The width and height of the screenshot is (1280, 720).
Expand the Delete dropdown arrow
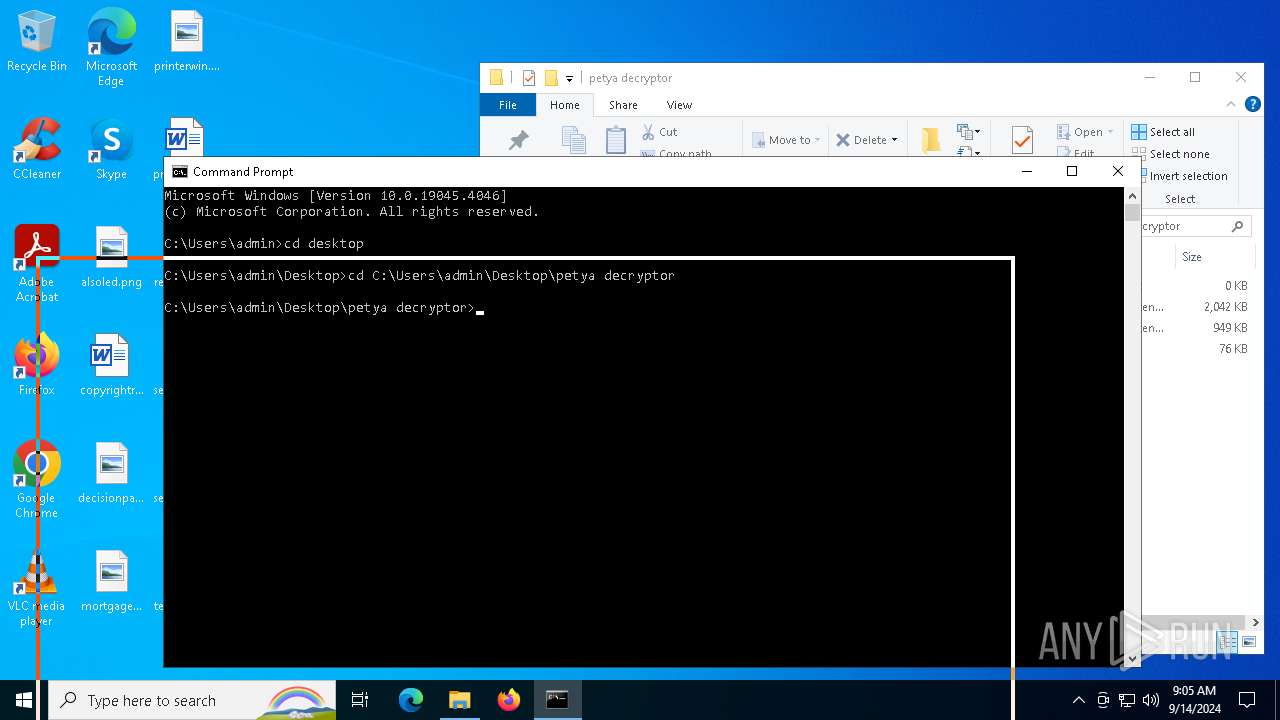pos(894,140)
